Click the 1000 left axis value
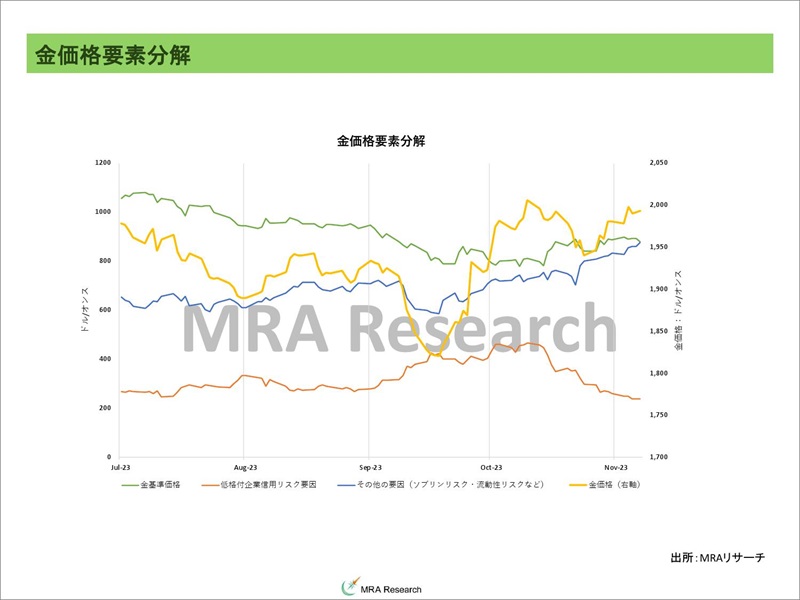This screenshot has height=600, width=800. 103,212
